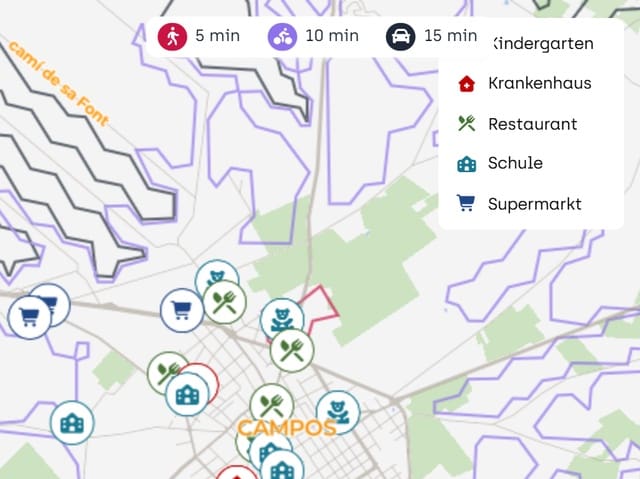Click the restaurant marker above the CAMPOS label
This screenshot has height=479, width=640.
[x=272, y=405]
